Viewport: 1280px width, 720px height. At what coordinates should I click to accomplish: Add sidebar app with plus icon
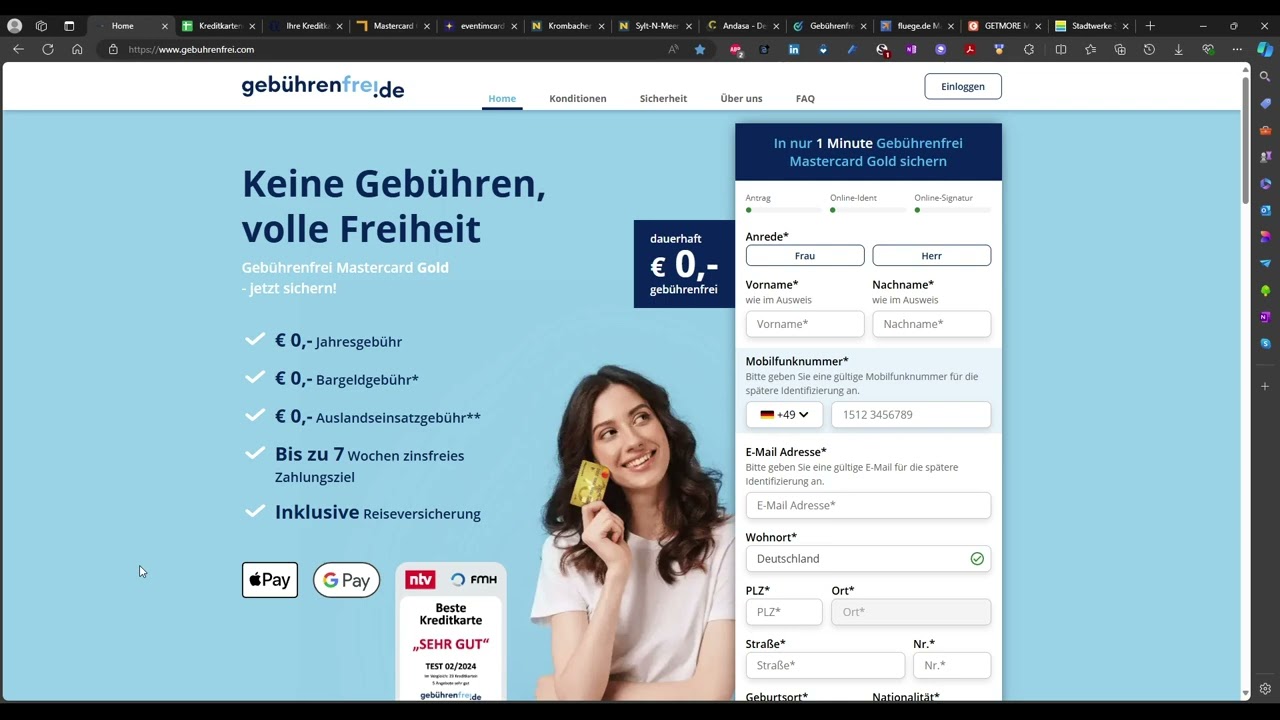1265,386
